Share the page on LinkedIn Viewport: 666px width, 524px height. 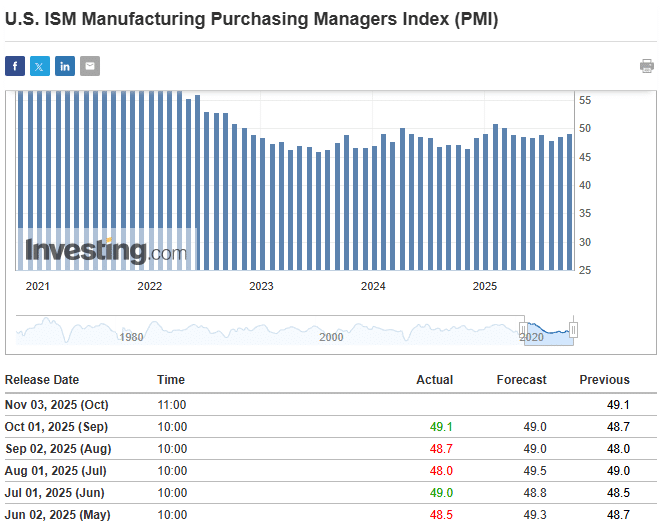point(65,66)
